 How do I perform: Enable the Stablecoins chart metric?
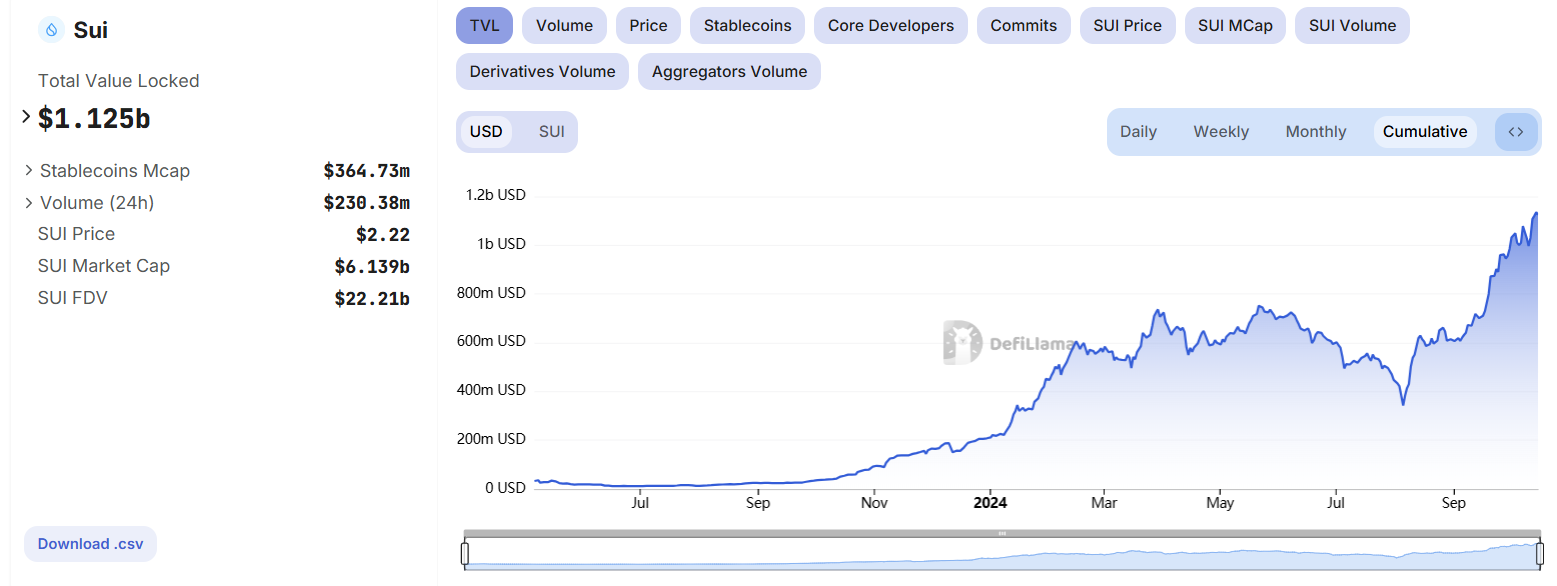tap(747, 26)
